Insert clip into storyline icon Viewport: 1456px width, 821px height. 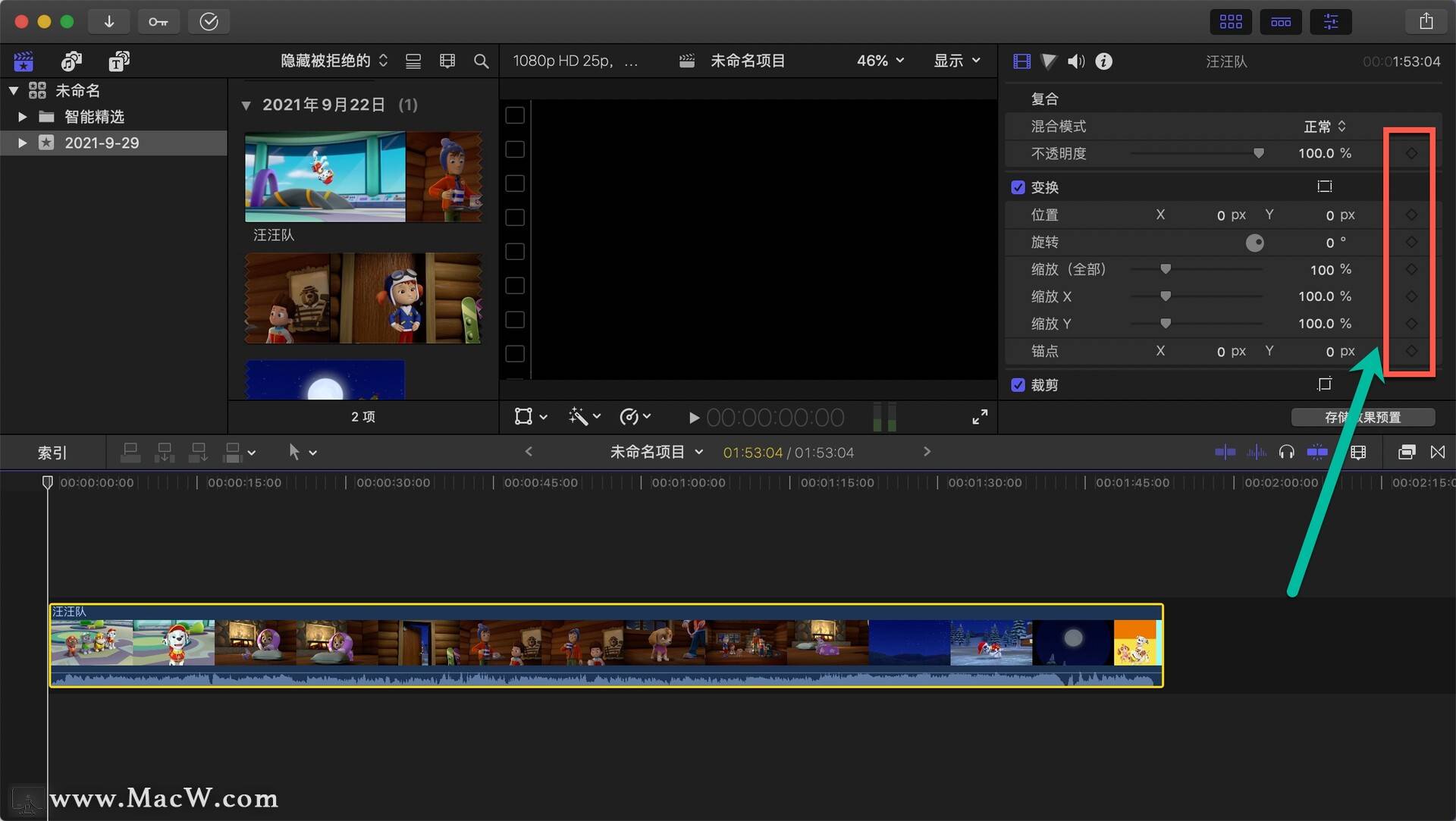pos(164,453)
